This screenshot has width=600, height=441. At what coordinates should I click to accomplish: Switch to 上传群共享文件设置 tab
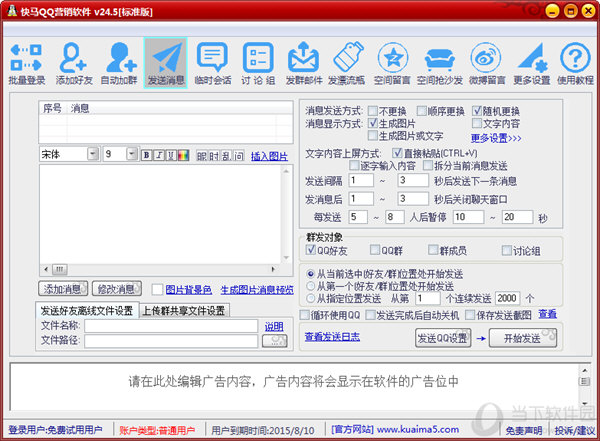coord(184,310)
